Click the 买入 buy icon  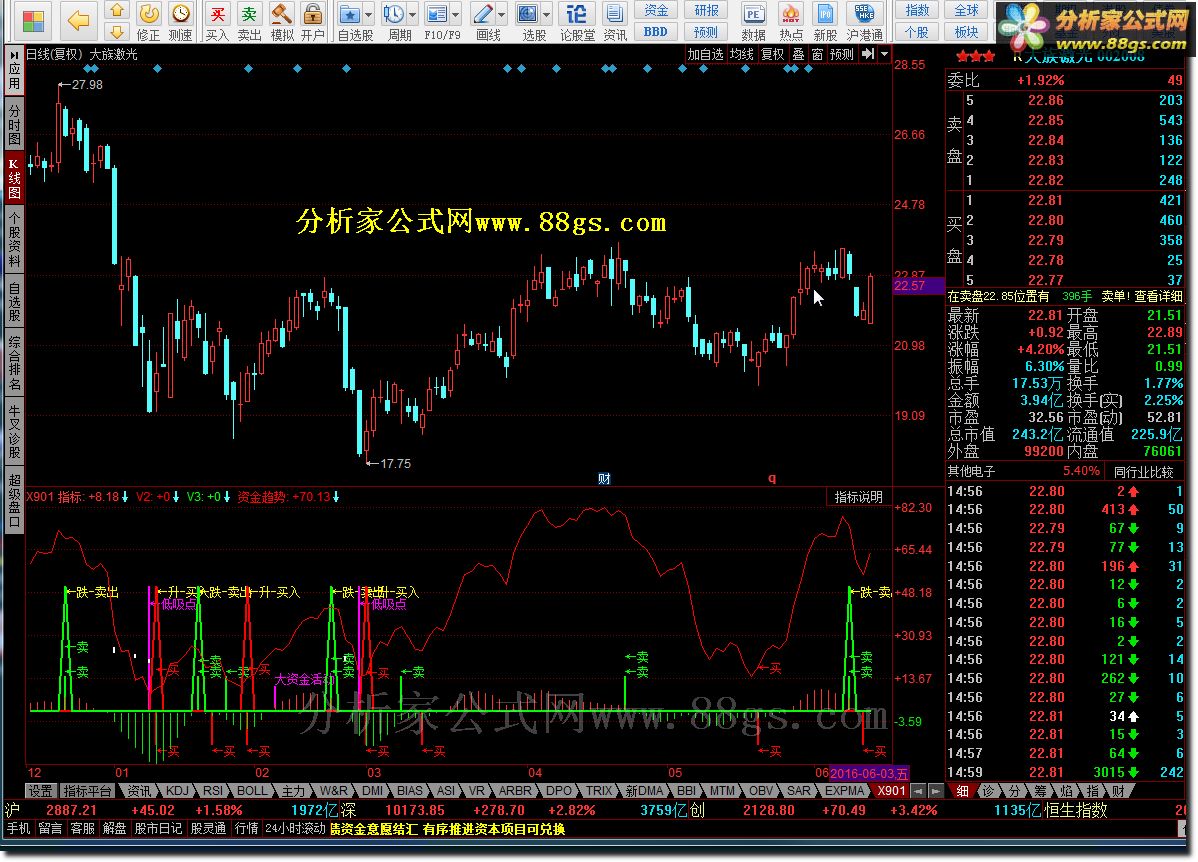pyautogui.click(x=217, y=21)
